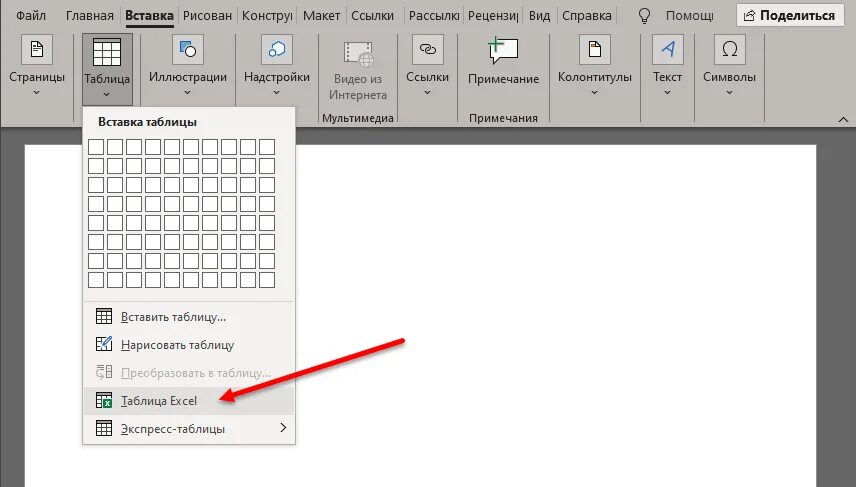This screenshot has width=856, height=487.
Task: Open the Символы omega icon
Action: [x=729, y=50]
